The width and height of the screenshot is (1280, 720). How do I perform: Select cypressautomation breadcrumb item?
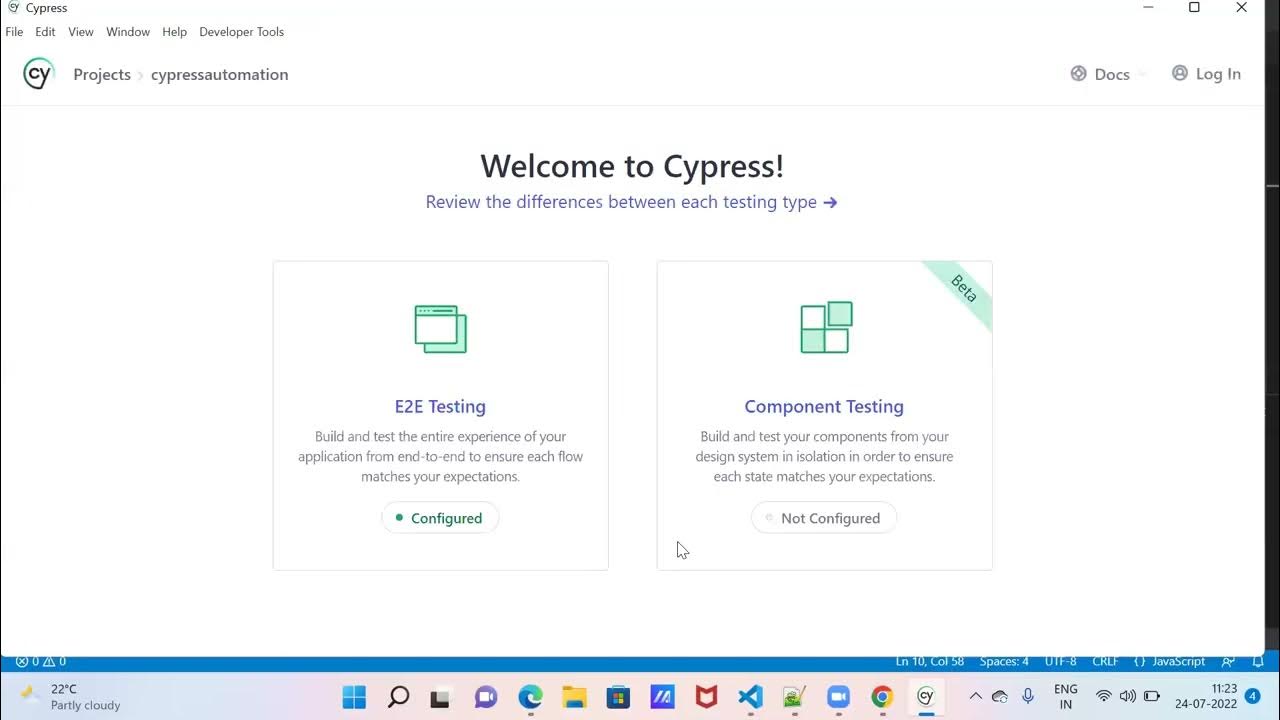click(x=219, y=75)
